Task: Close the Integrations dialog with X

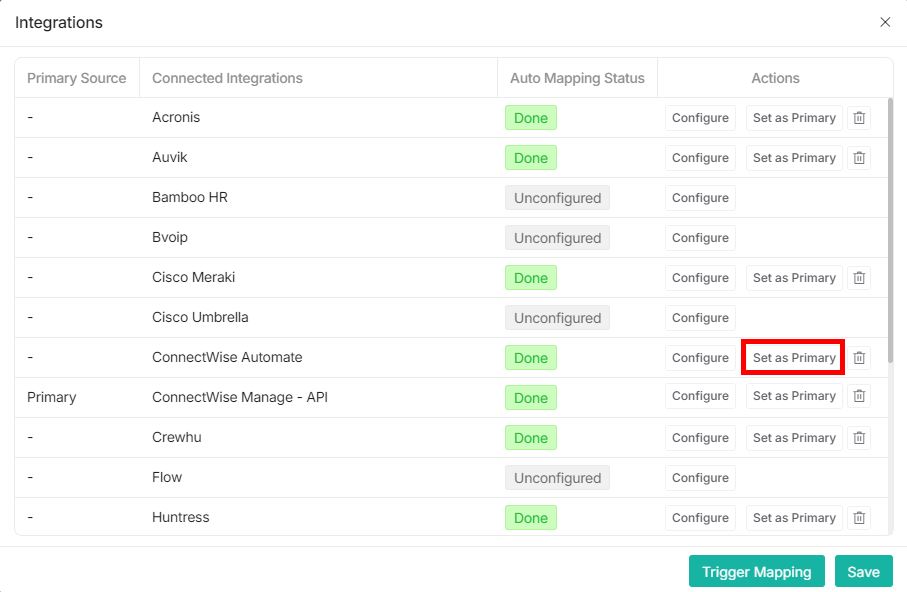Action: click(885, 22)
